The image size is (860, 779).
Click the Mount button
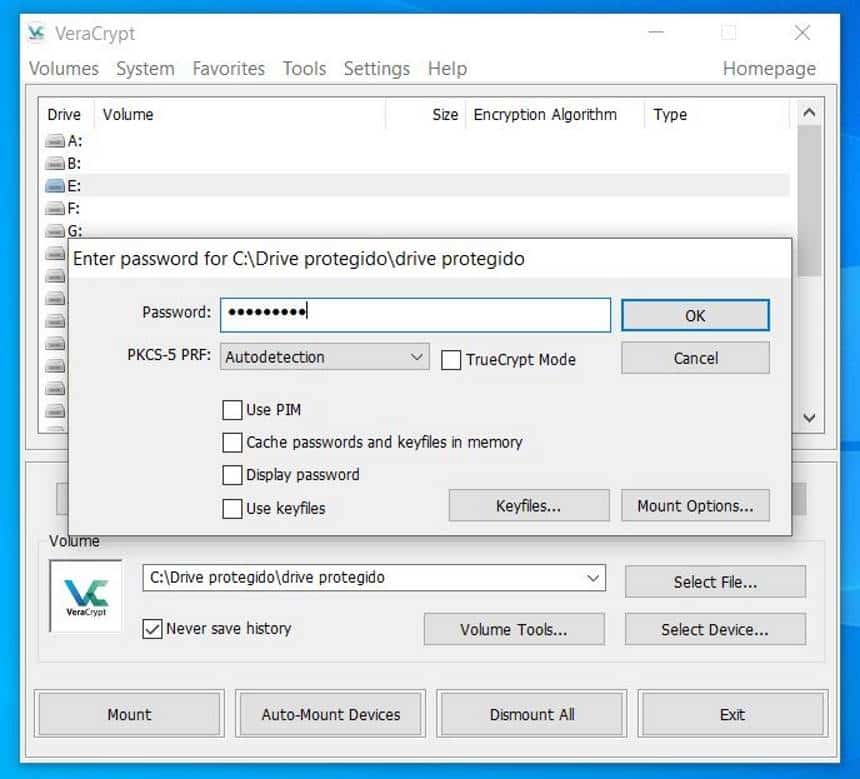(129, 714)
